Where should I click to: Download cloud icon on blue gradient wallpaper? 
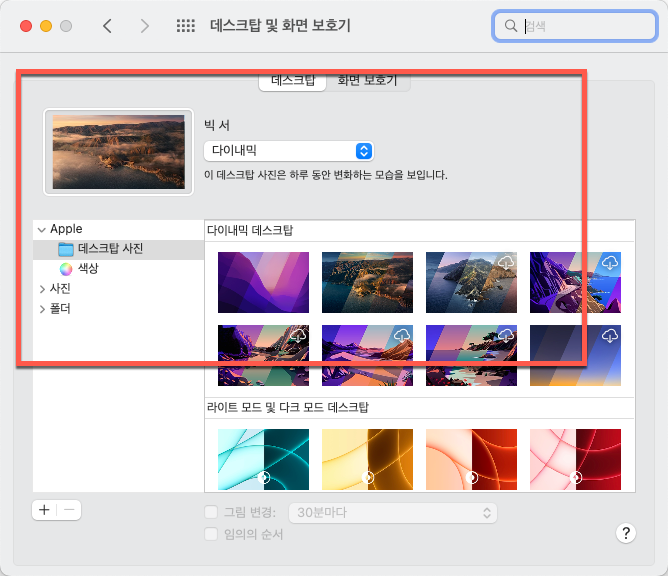[610, 336]
